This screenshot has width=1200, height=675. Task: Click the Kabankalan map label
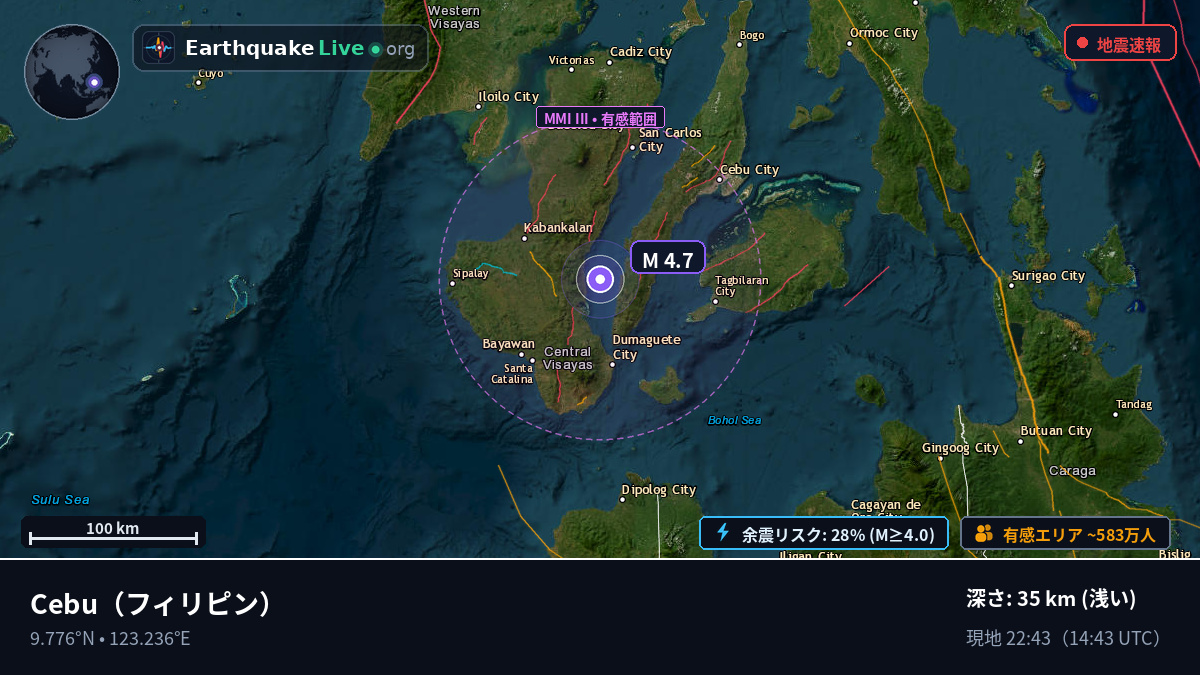click(558, 228)
